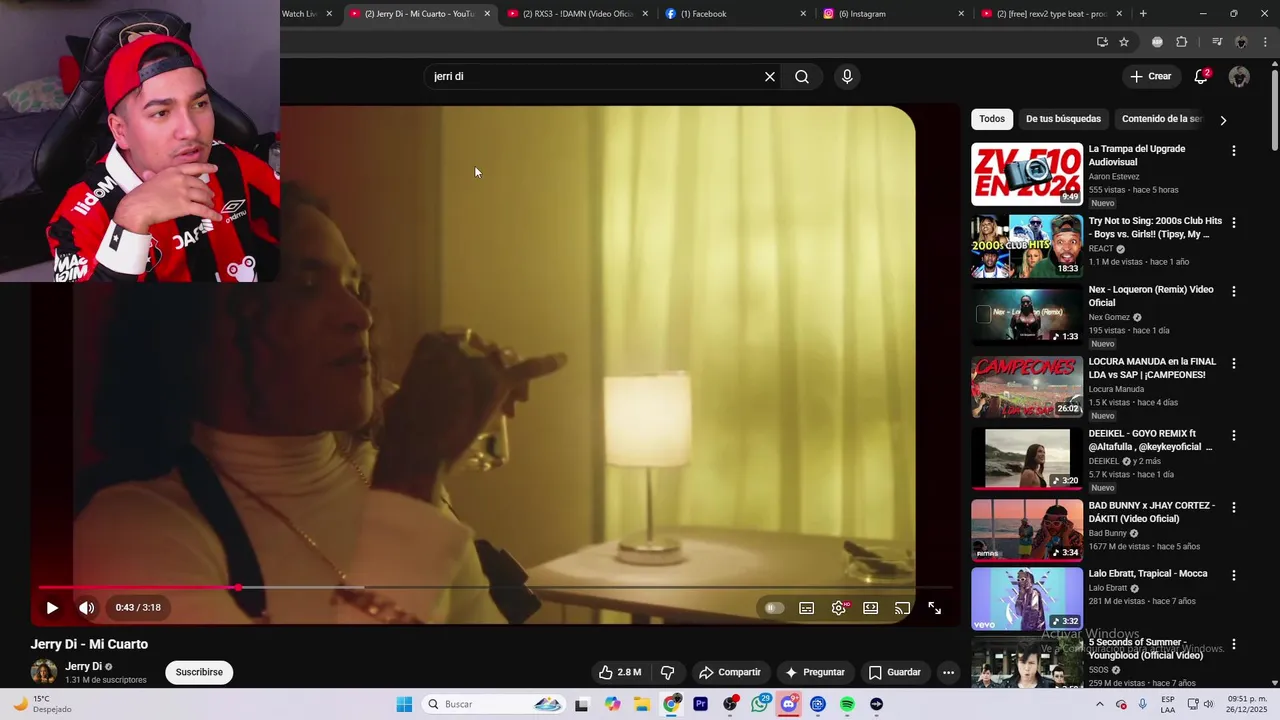Bookmark this page with star icon

(1124, 42)
